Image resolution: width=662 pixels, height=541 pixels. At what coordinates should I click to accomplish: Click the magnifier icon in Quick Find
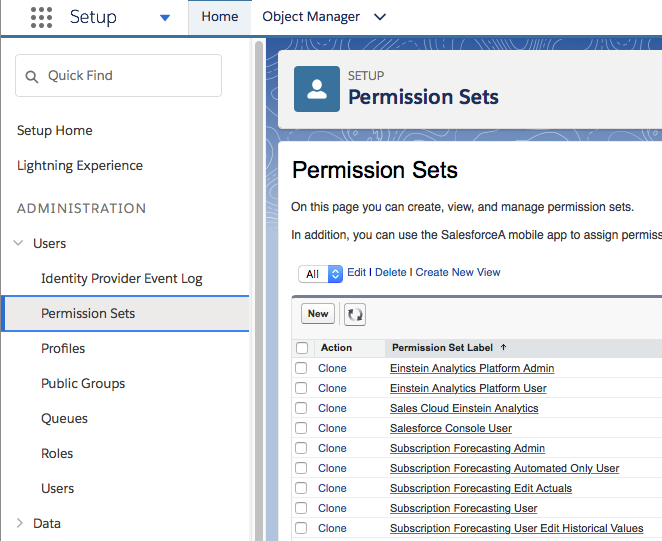coord(32,76)
